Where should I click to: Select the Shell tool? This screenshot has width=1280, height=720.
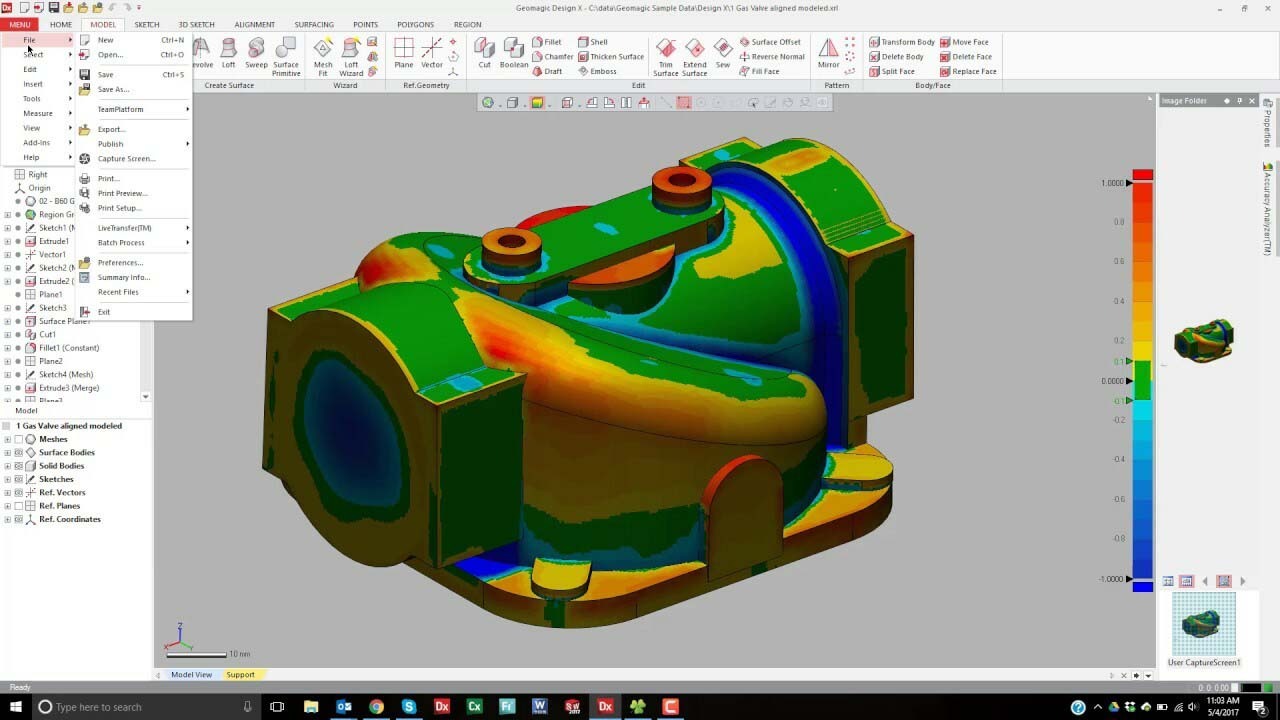(592, 42)
